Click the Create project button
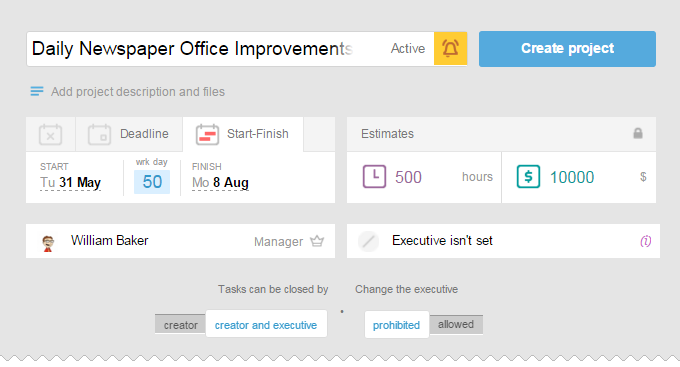This screenshot has width=680, height=367. [x=567, y=49]
